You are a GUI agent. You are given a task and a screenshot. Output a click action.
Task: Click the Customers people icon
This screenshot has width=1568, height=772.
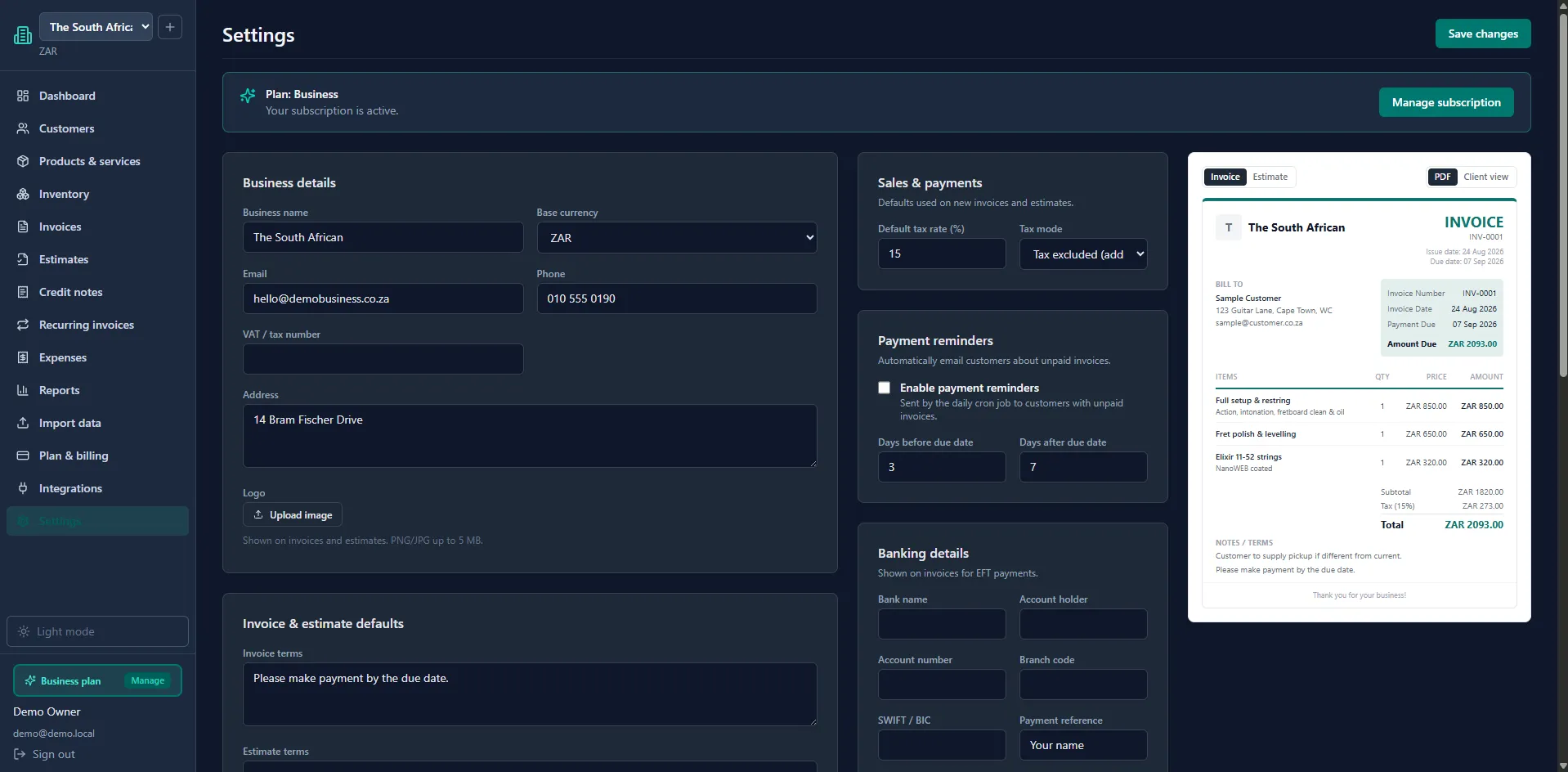click(23, 128)
